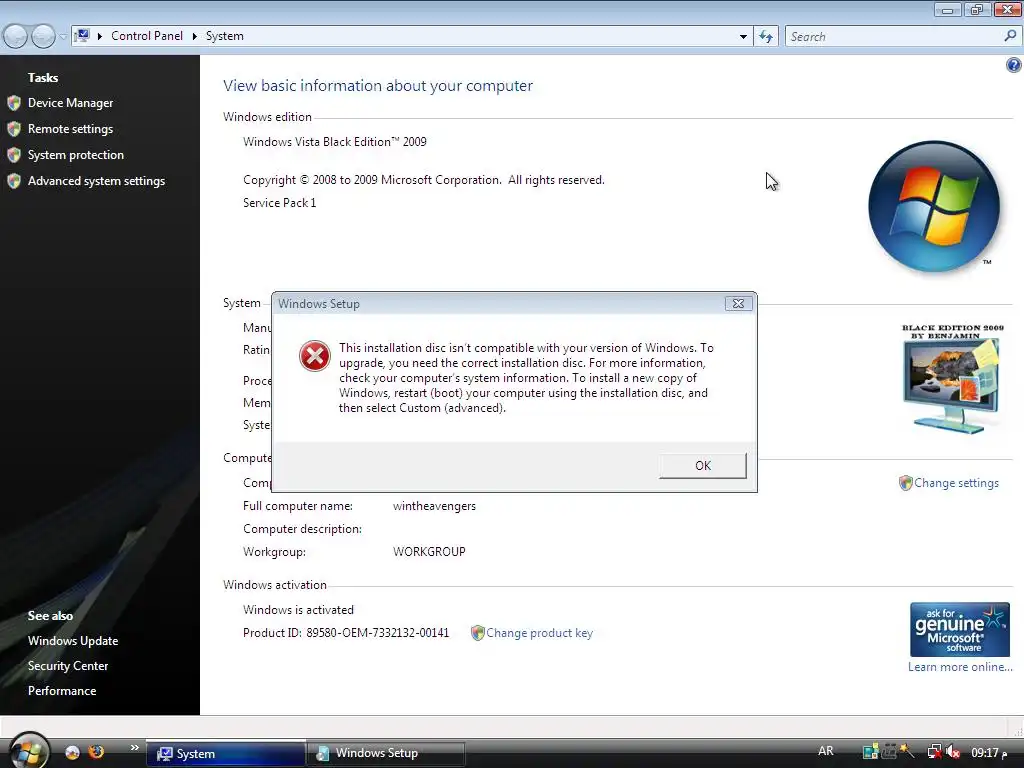Image resolution: width=1024 pixels, height=768 pixels.
Task: Click the magnifier icon in the search box
Action: click(1010, 37)
